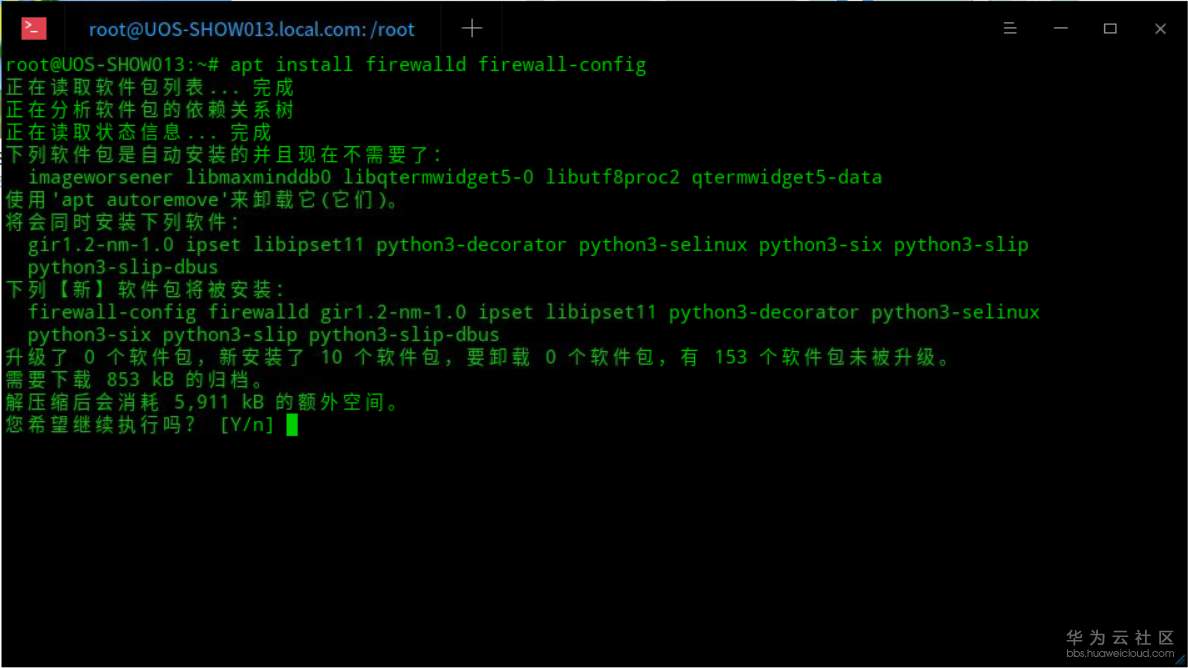Maximize the terminal window
The height and width of the screenshot is (668, 1188).
point(1110,29)
